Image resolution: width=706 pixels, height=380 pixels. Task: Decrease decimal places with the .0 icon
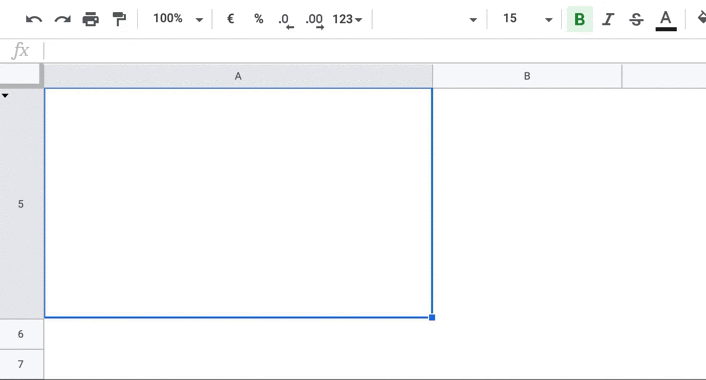(285, 20)
